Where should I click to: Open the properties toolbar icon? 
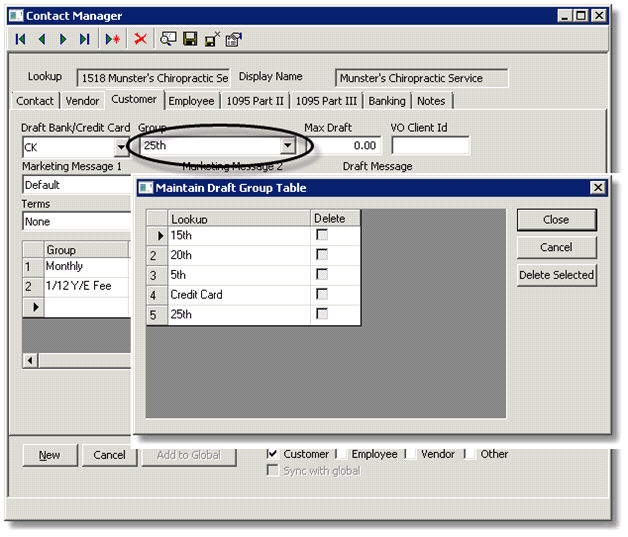coord(234,39)
